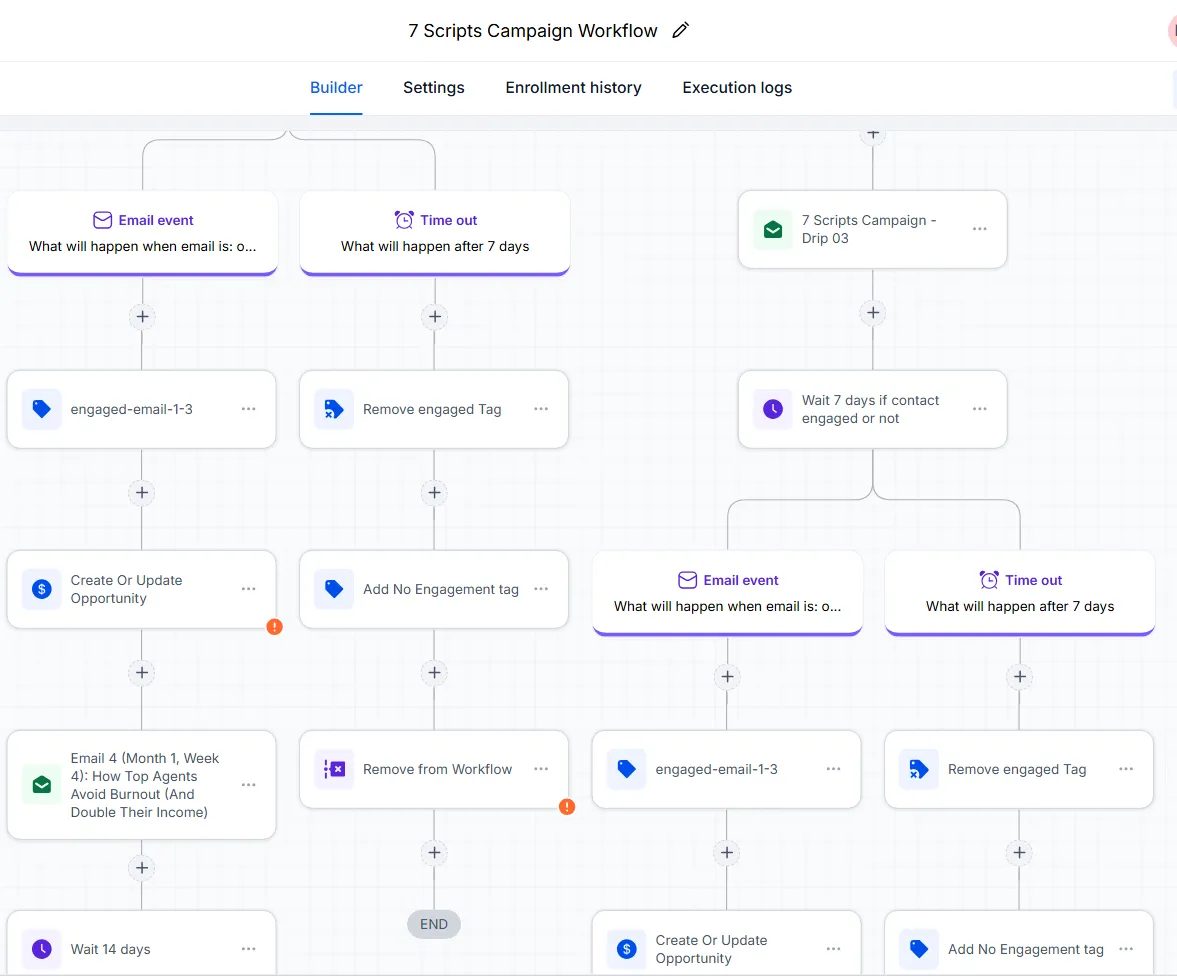Click the 7 Scripts Campaign Workflow title
The height and width of the screenshot is (976, 1177).
pyautogui.click(x=533, y=31)
